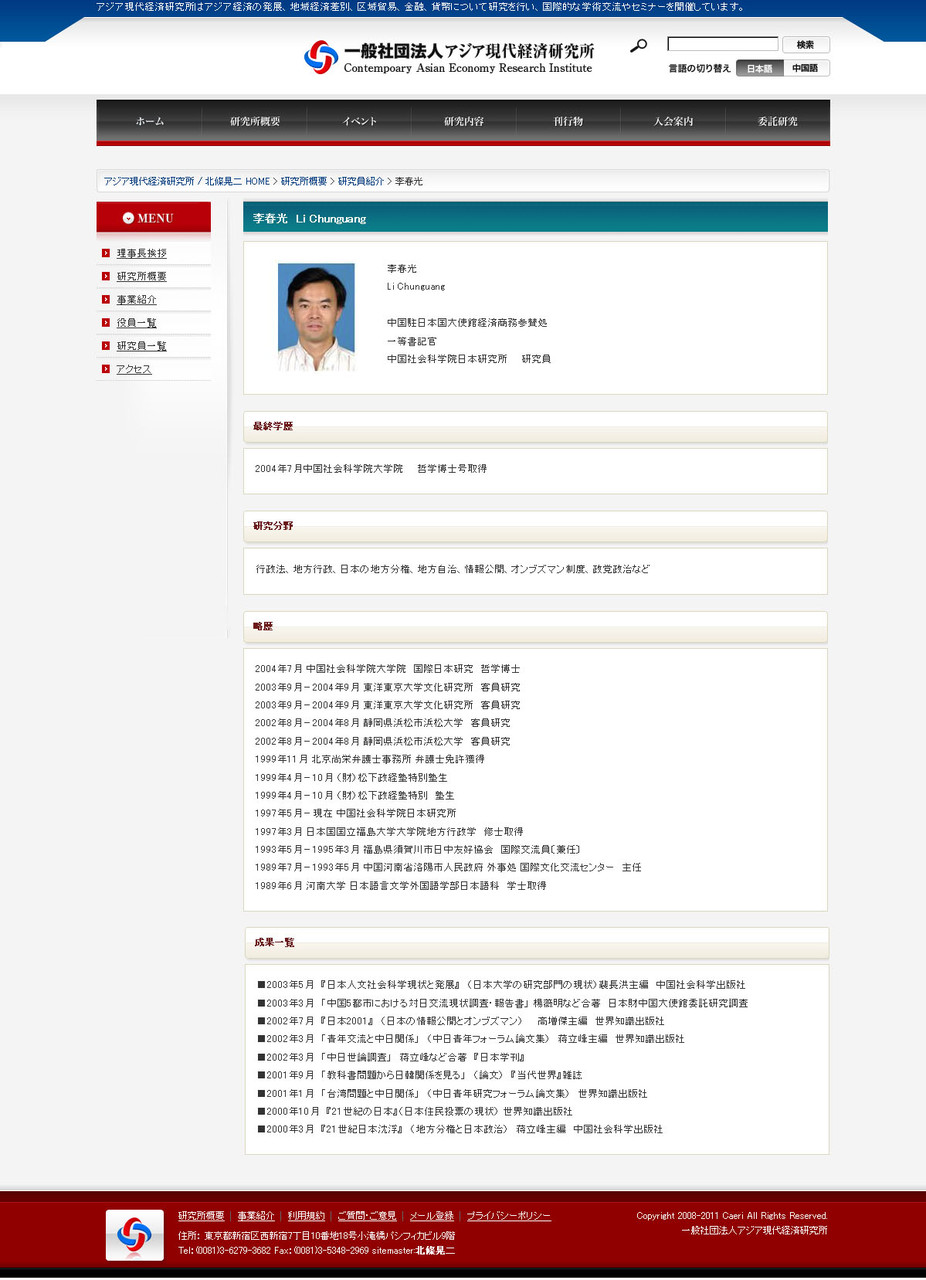
Task: Click the copyright text 2008-2011 Caeri
Action: 732,1216
